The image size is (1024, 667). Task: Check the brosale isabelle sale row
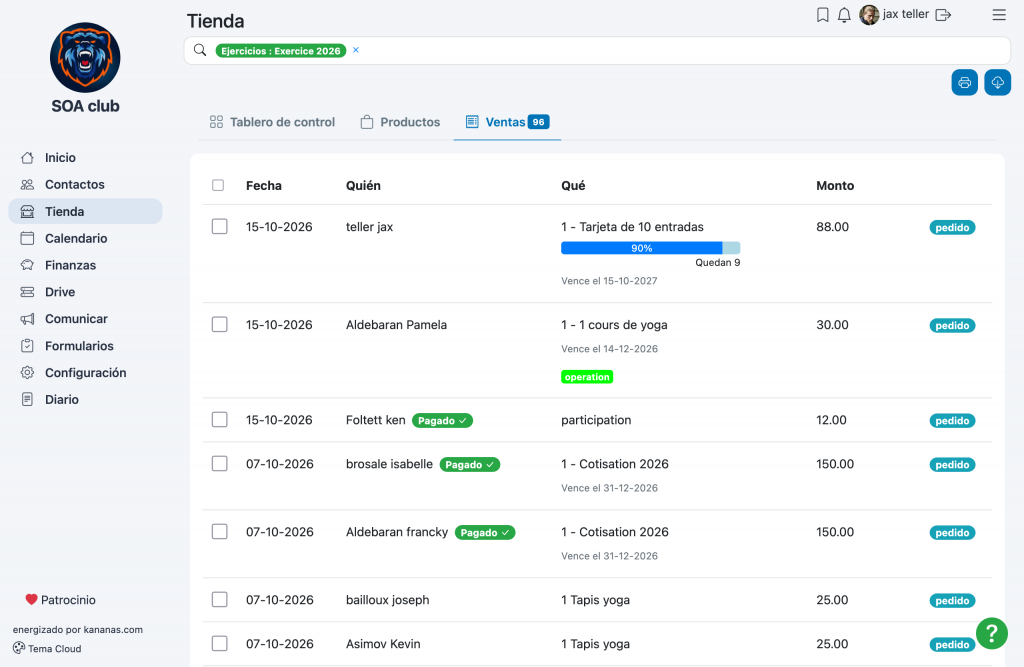point(219,464)
